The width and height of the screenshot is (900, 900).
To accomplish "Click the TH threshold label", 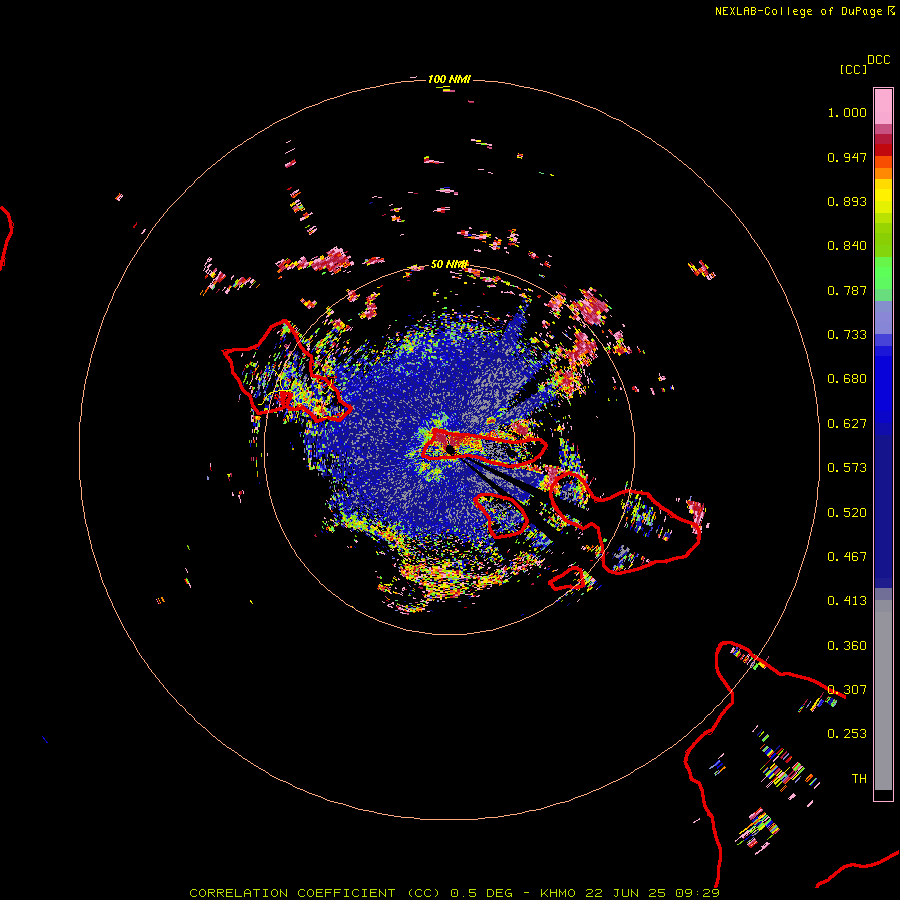I will (x=859, y=779).
